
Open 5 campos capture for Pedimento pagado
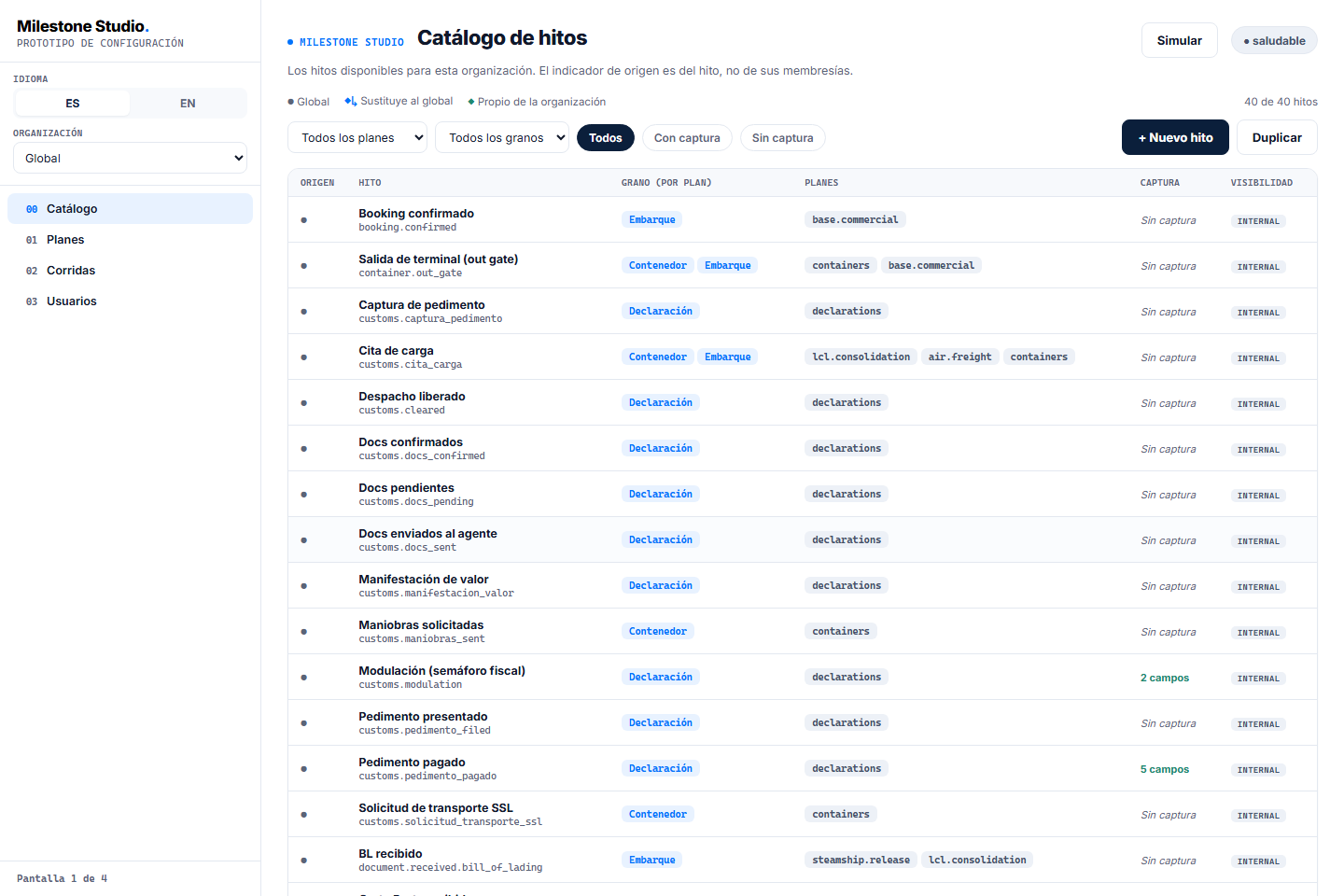point(1164,769)
